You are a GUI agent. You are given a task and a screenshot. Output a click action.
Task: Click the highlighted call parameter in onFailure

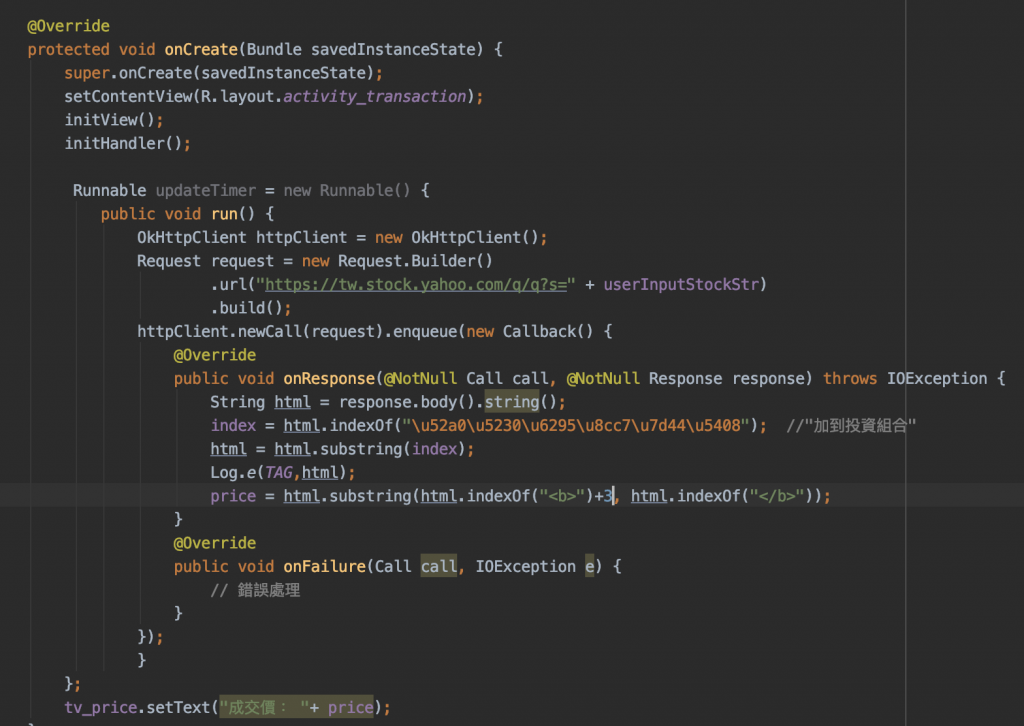click(439, 567)
